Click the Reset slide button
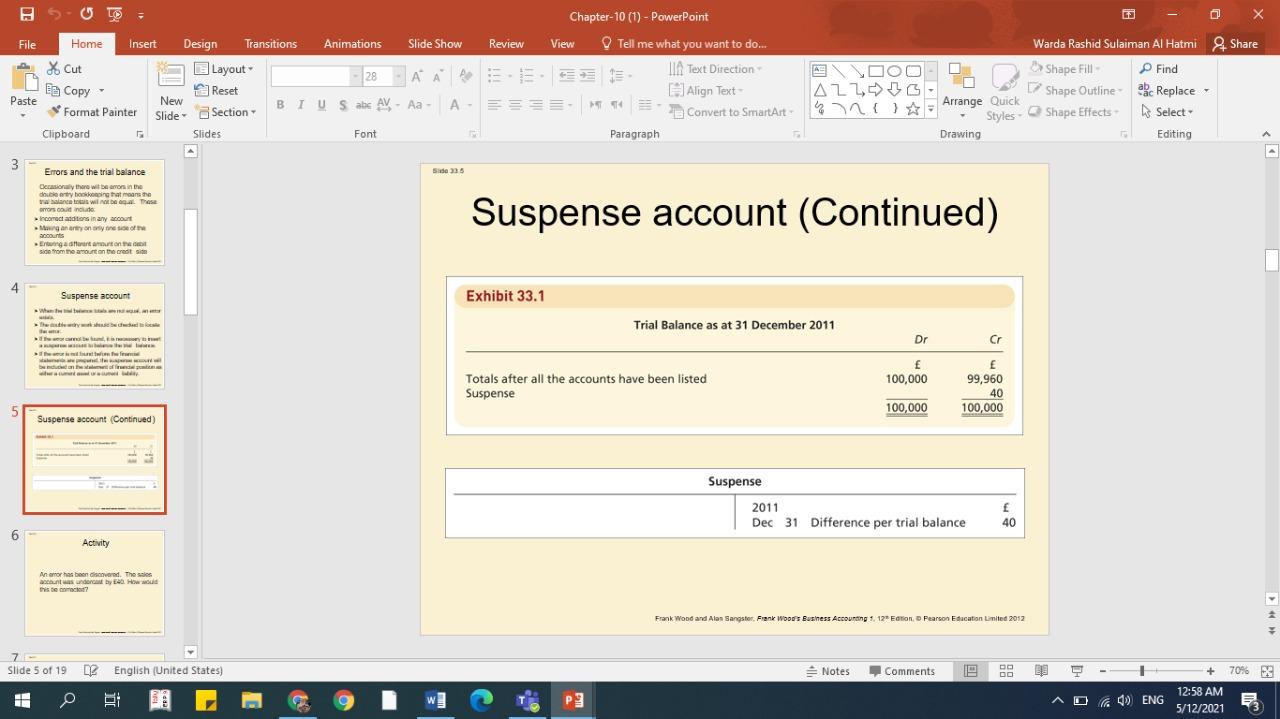This screenshot has height=719, width=1280. click(x=216, y=91)
